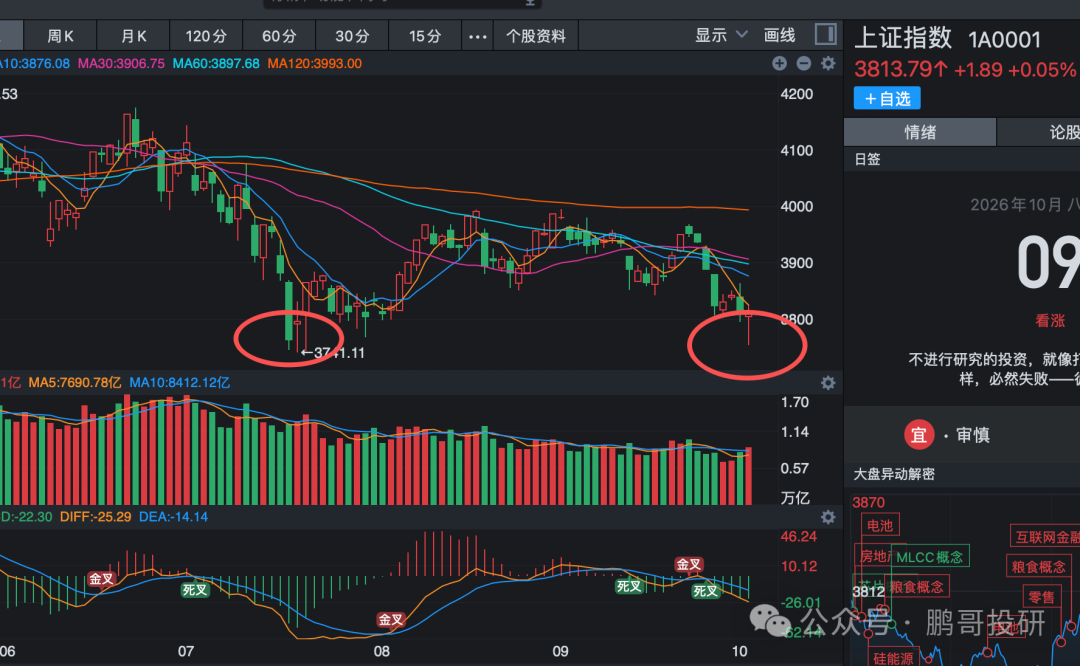Zoom in the K-line chart with plus icon
The width and height of the screenshot is (1080, 666).
click(x=779, y=63)
